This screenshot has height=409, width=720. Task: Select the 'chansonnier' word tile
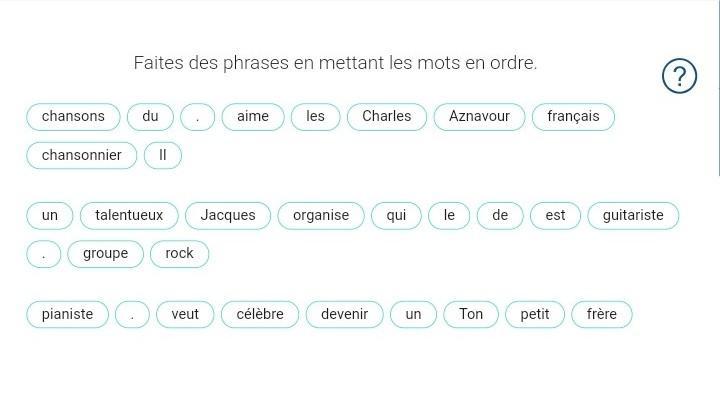(x=81, y=156)
